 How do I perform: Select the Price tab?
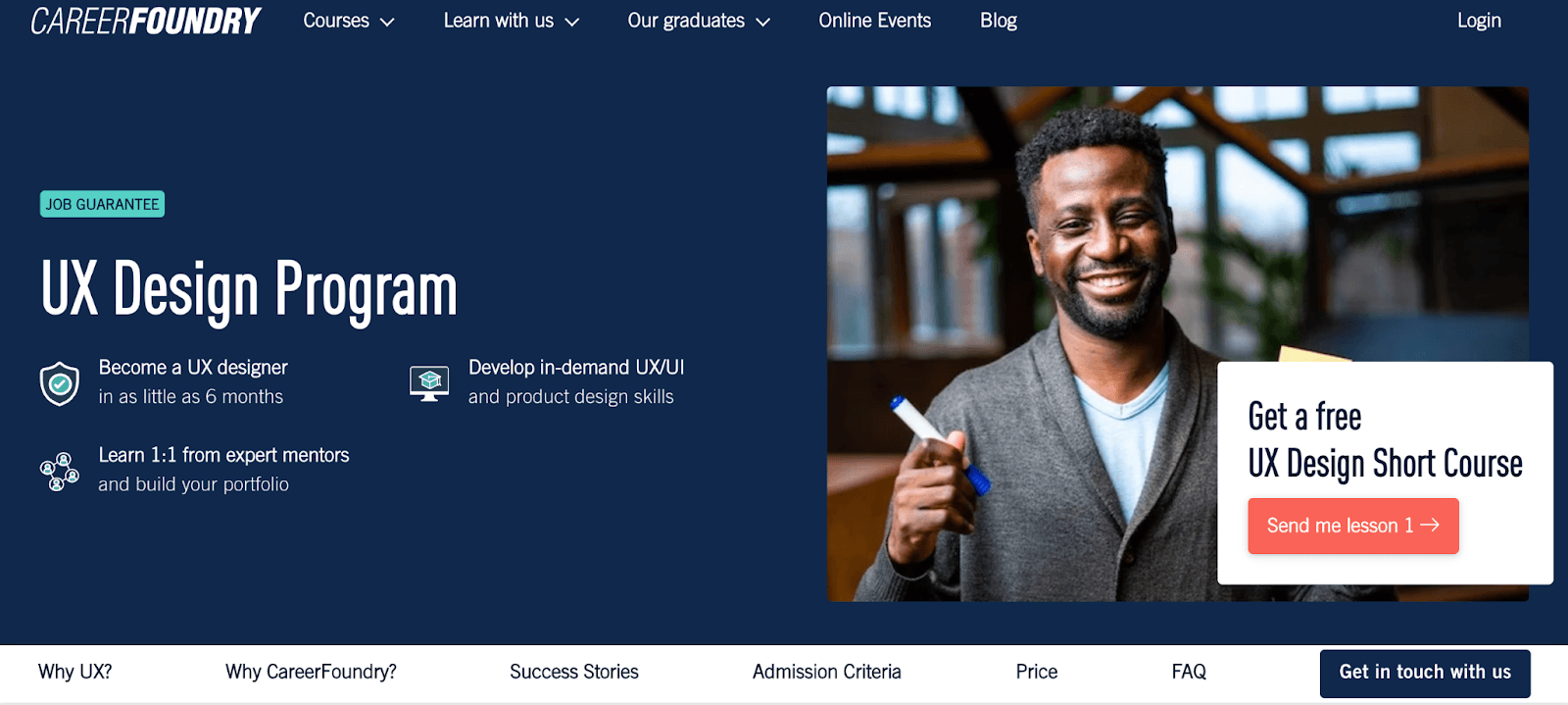[x=1036, y=672]
